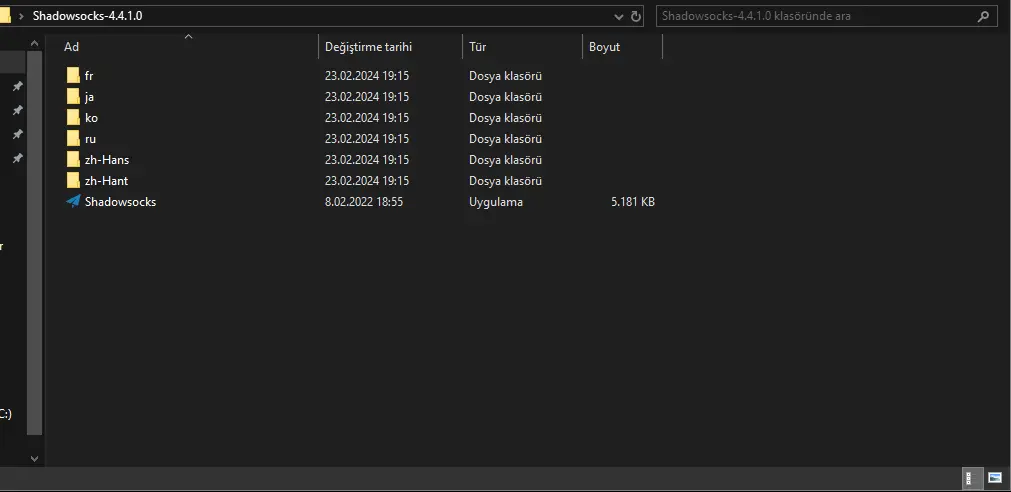Image resolution: width=1011 pixels, height=492 pixels.
Task: Click the 5.181 KB size cell
Action: click(x=633, y=201)
